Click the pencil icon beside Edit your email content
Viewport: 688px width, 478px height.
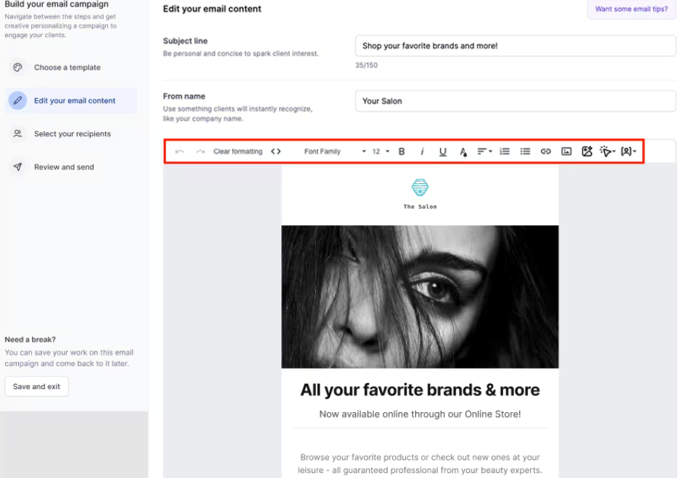click(x=18, y=101)
